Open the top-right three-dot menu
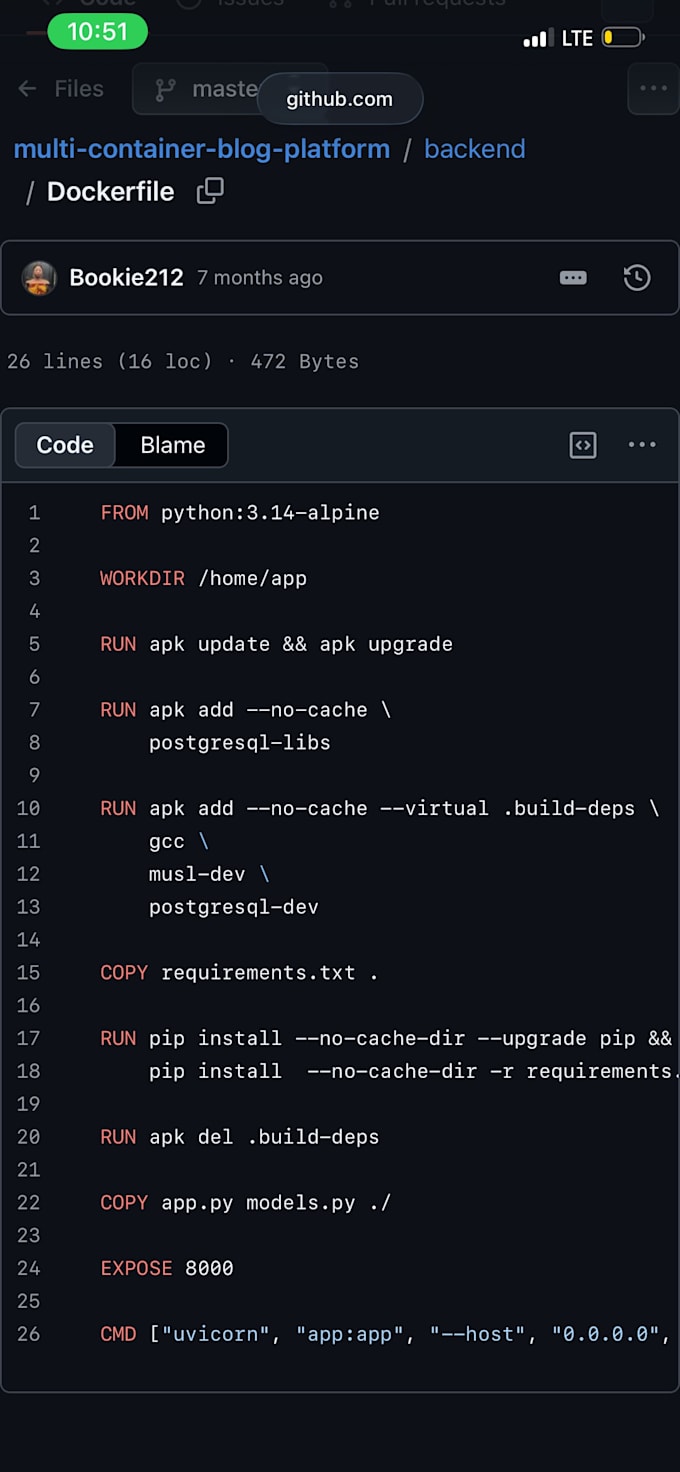This screenshot has height=1472, width=680. tap(653, 88)
